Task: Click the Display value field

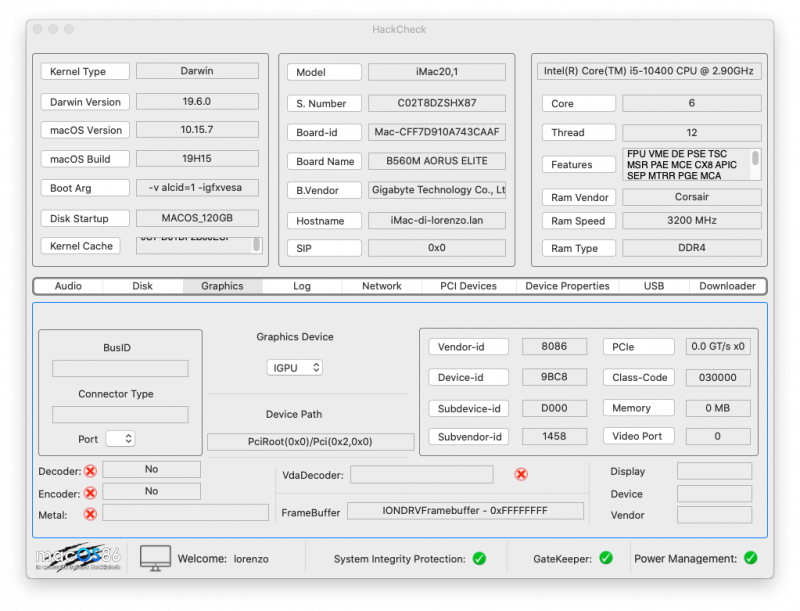Action: coord(714,471)
